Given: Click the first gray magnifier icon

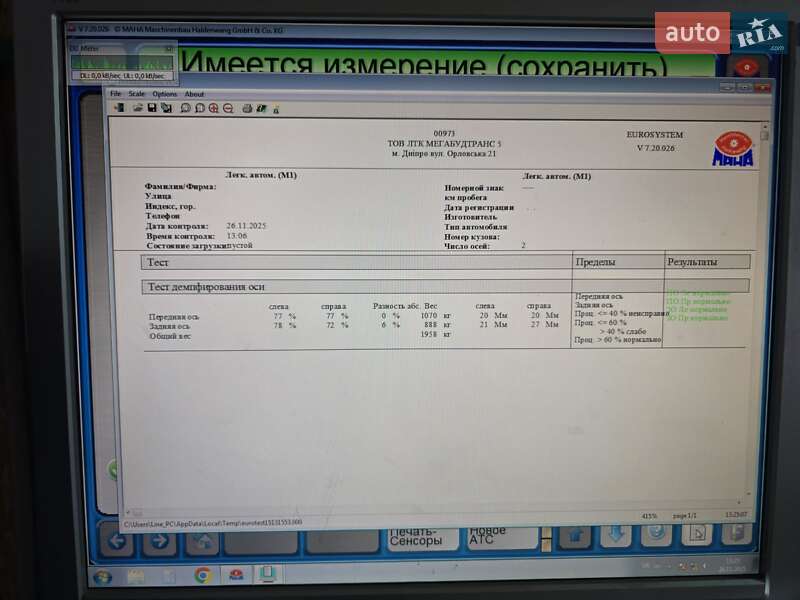Looking at the screenshot, I should [x=186, y=108].
